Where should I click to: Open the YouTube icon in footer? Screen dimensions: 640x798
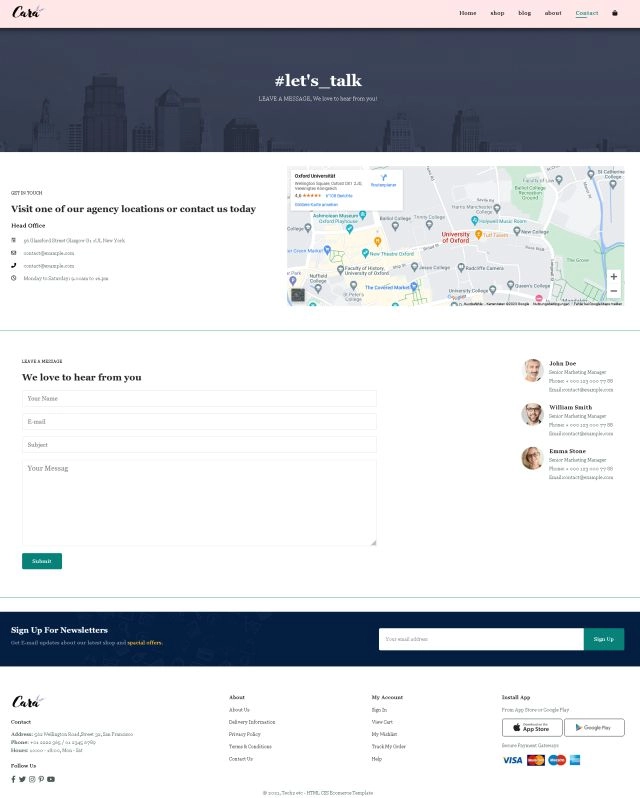pyautogui.click(x=51, y=779)
